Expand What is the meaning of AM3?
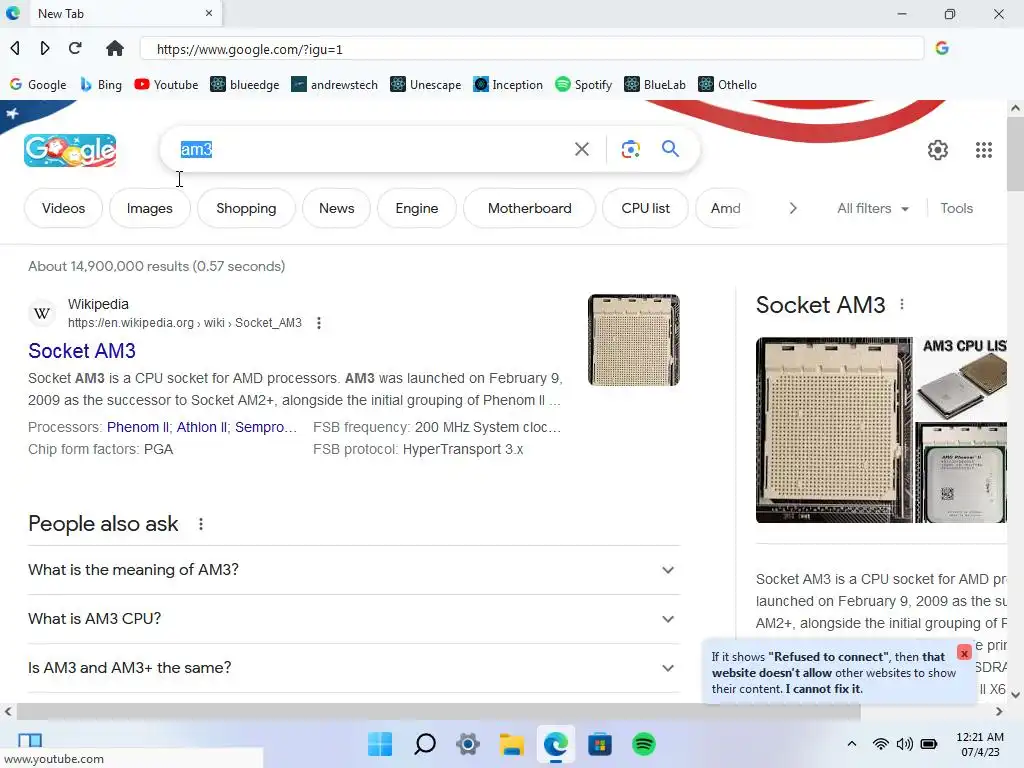This screenshot has height=768, width=1024. [x=354, y=570]
